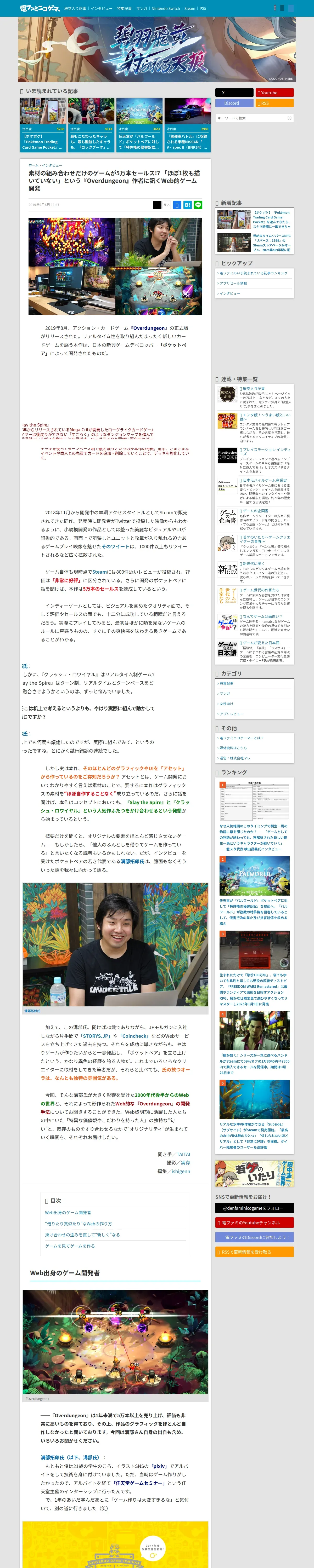Viewport: 314px width, 1568px height.
Task: Share article with green LINE icon
Action: (198, 205)
